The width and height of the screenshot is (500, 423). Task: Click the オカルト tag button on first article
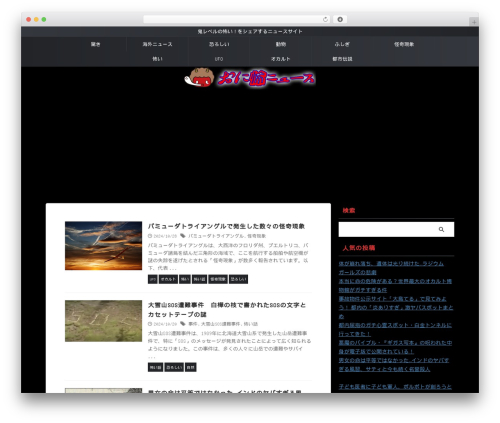[168, 279]
